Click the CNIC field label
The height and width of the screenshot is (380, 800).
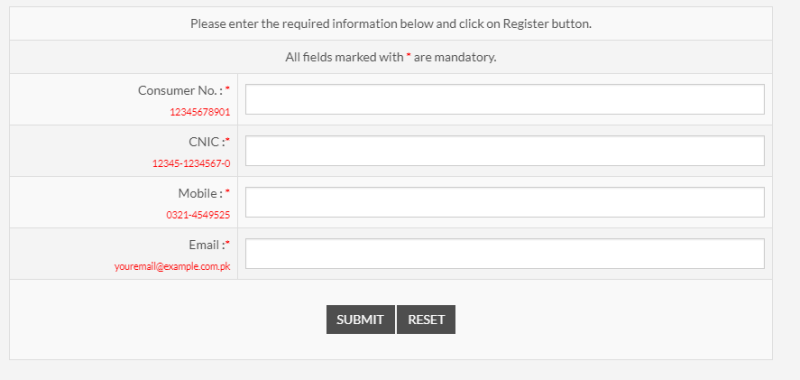(207, 142)
